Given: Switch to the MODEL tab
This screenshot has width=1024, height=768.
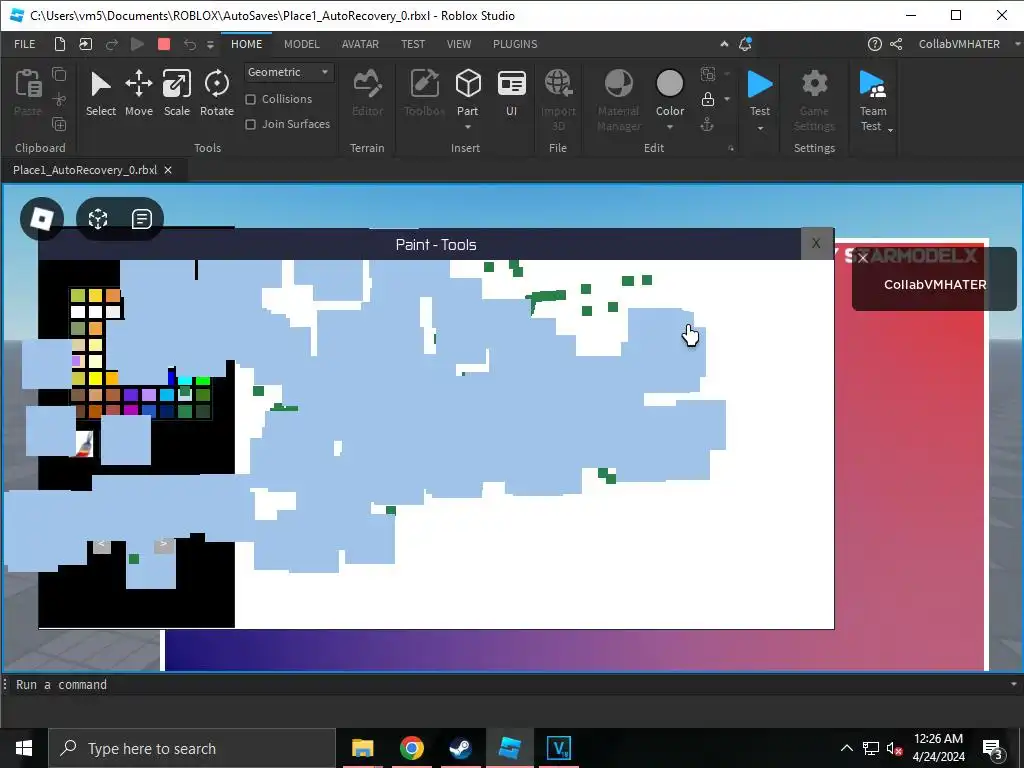Looking at the screenshot, I should pyautogui.click(x=302, y=44).
